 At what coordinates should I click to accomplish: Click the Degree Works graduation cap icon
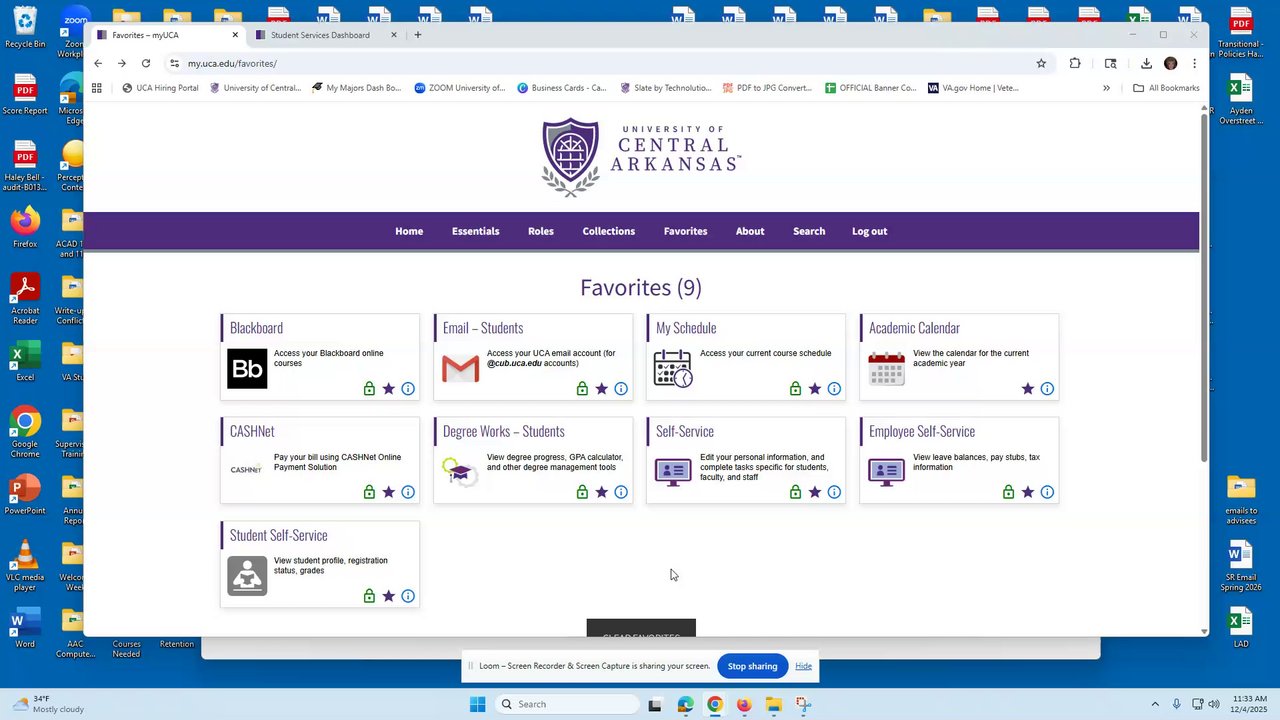point(459,471)
